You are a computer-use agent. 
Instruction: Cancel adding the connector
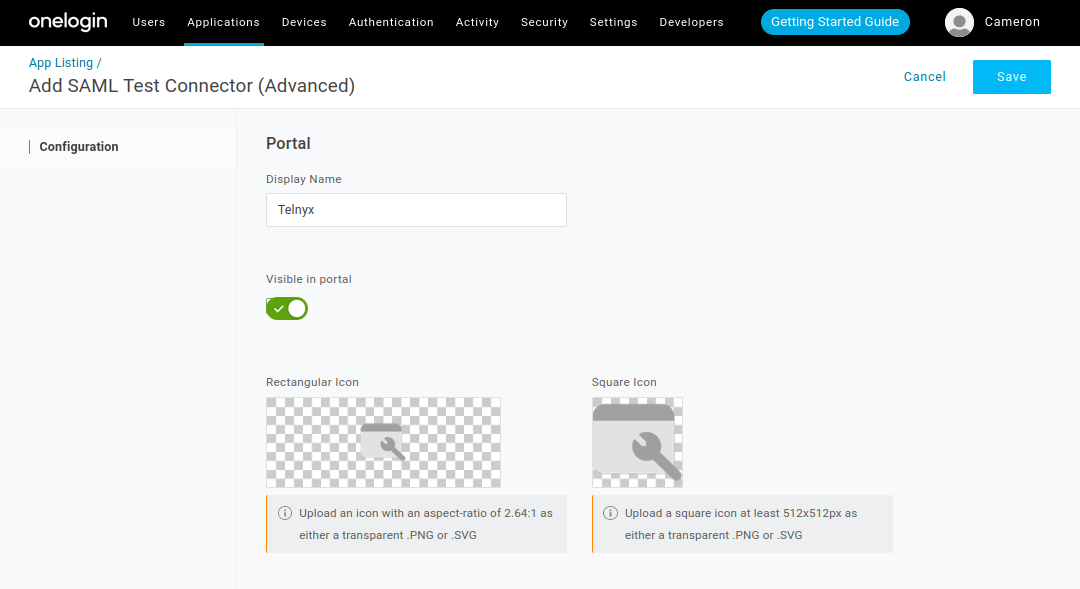point(924,77)
